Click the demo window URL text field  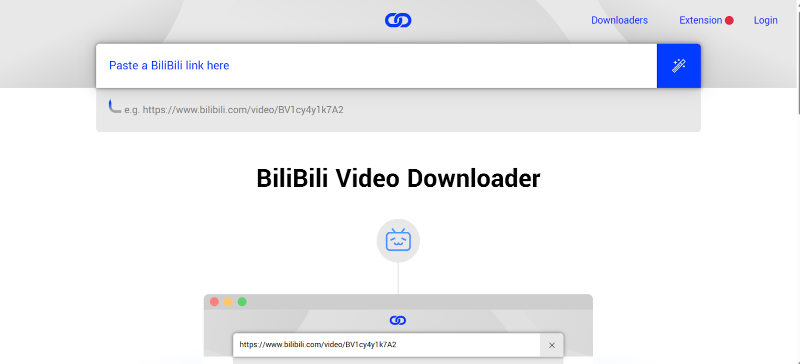[386, 345]
